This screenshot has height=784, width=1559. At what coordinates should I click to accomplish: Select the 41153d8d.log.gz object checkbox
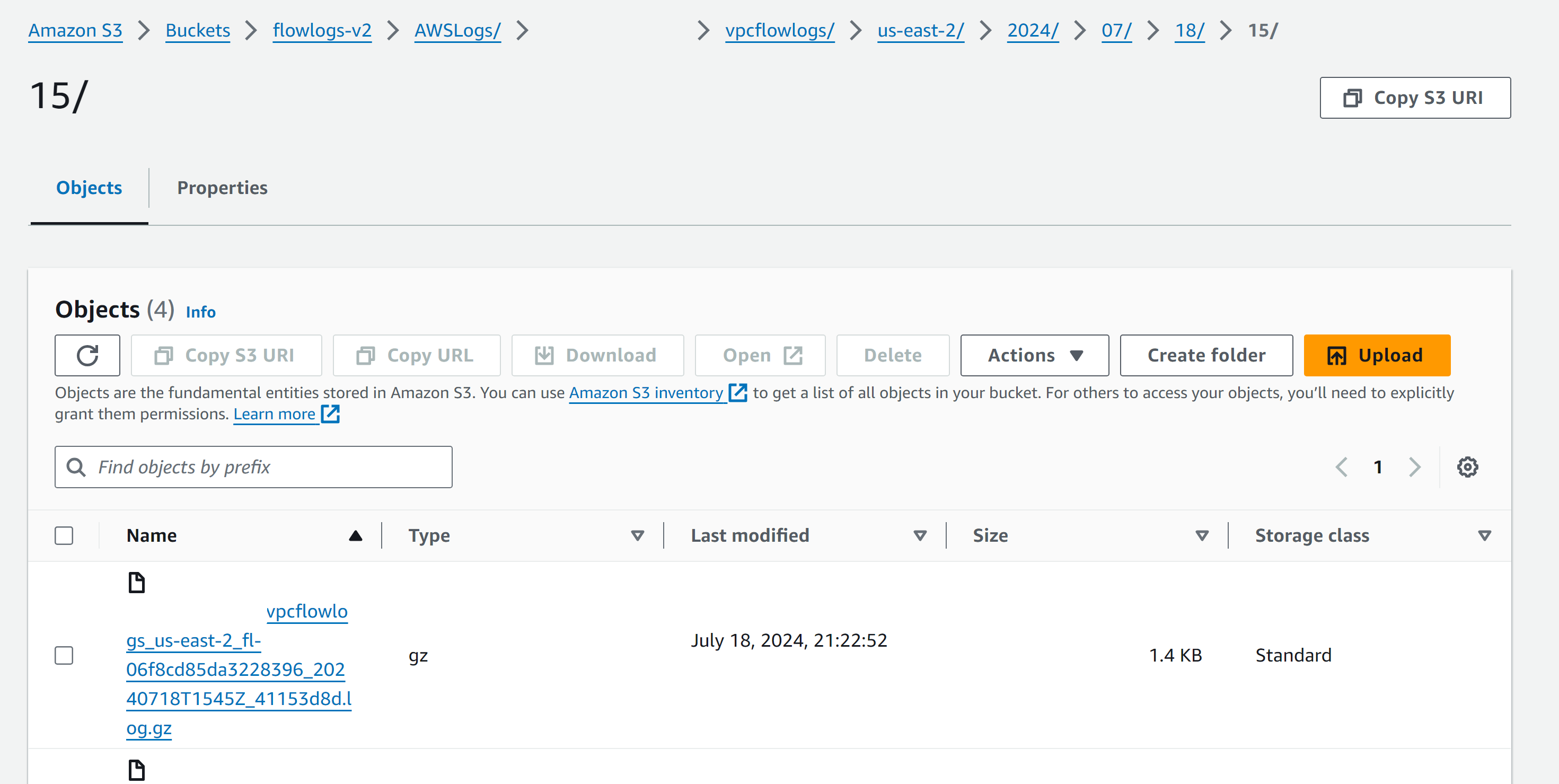point(64,655)
